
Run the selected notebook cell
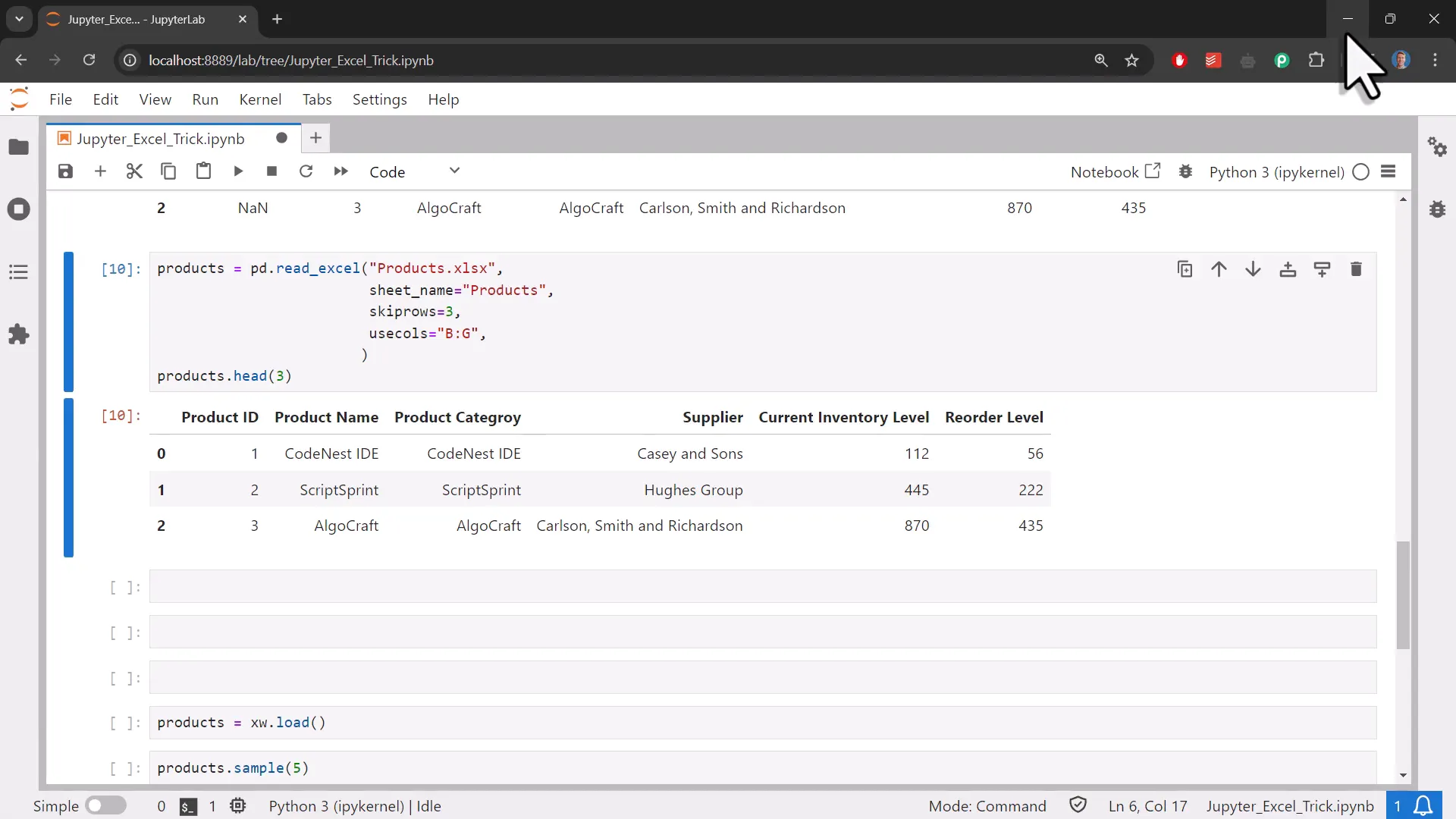pyautogui.click(x=237, y=171)
